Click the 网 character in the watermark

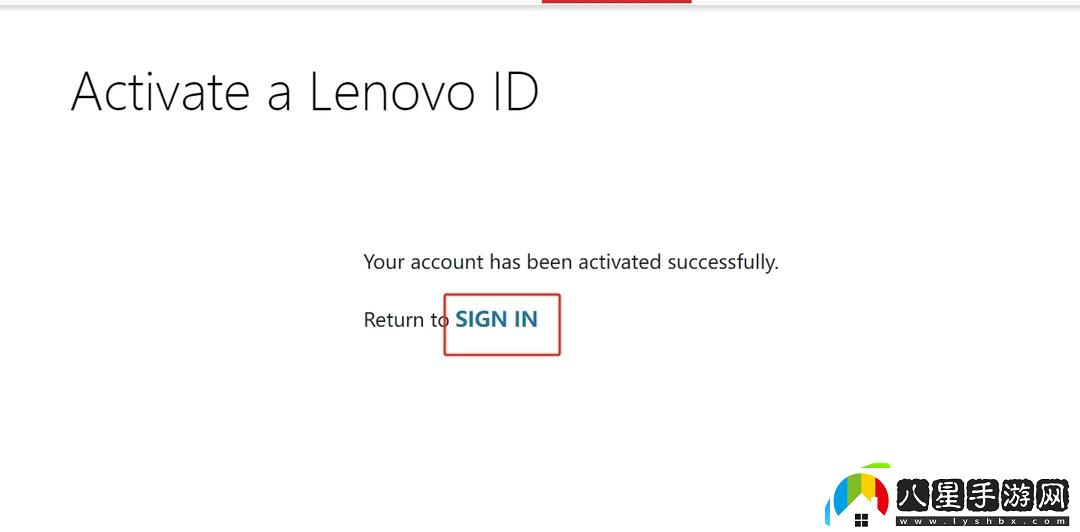pyautogui.click(x=1049, y=497)
